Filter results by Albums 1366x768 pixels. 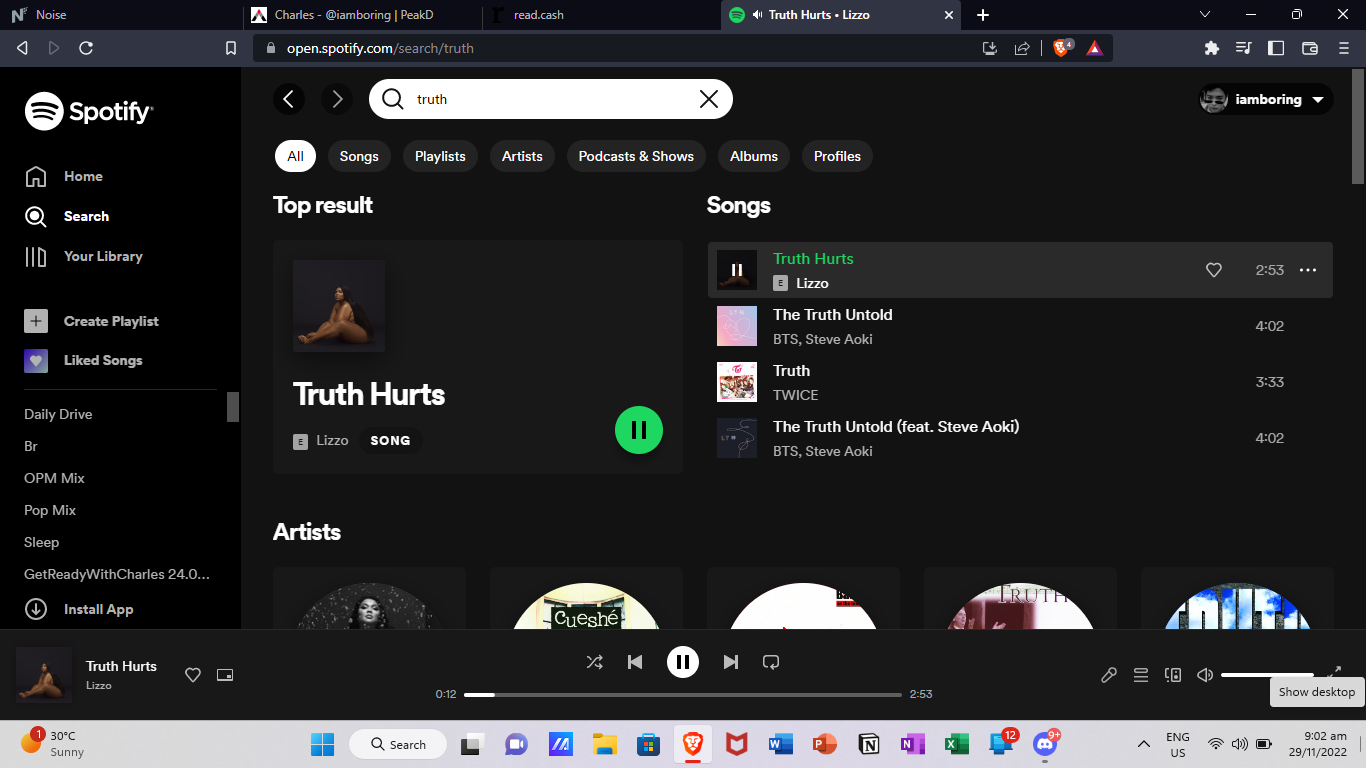pos(754,156)
